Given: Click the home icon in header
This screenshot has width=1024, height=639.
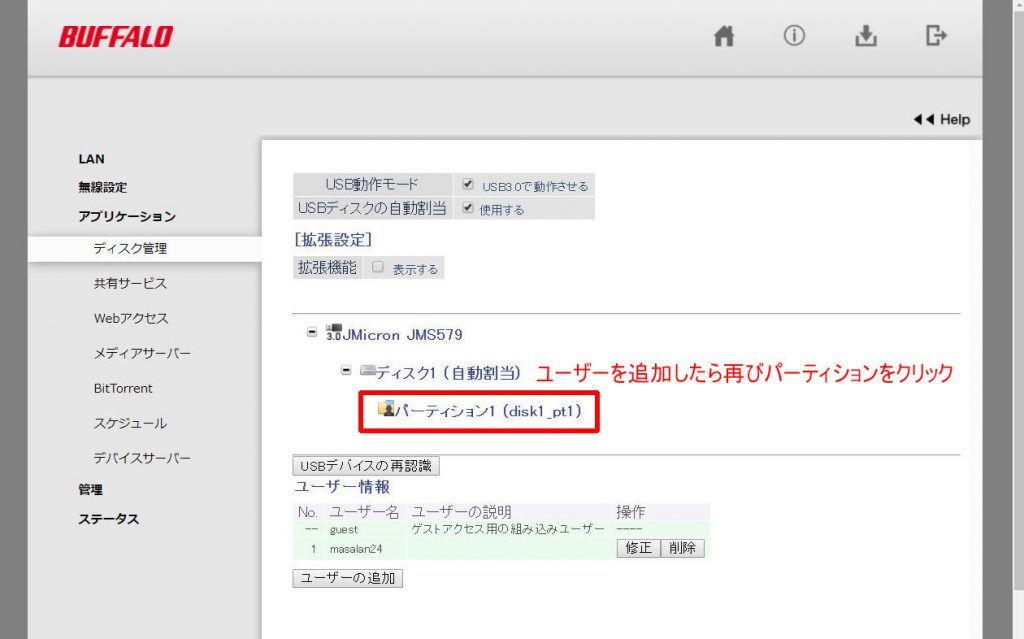Looking at the screenshot, I should [x=724, y=36].
